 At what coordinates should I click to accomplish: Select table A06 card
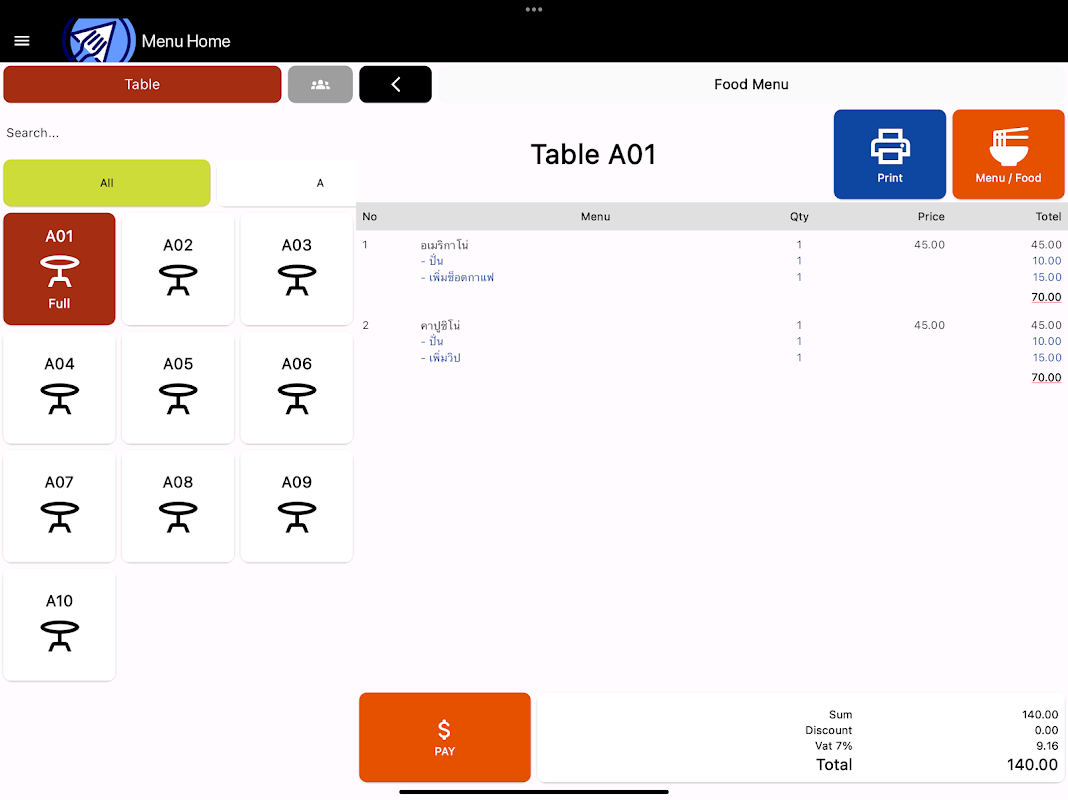[296, 387]
